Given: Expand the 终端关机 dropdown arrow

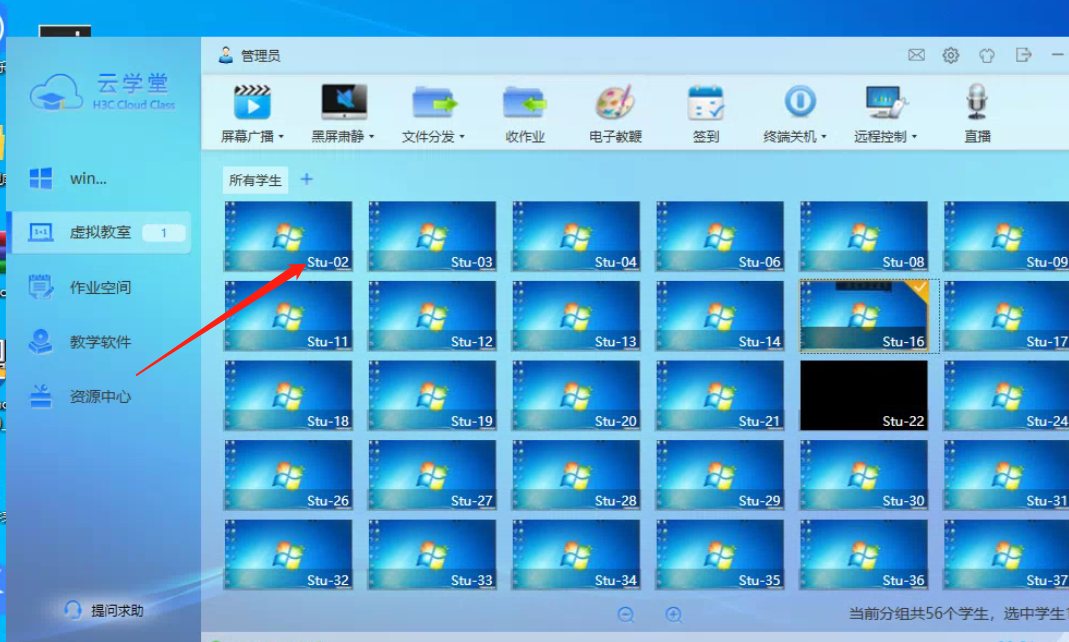Looking at the screenshot, I should coord(824,137).
